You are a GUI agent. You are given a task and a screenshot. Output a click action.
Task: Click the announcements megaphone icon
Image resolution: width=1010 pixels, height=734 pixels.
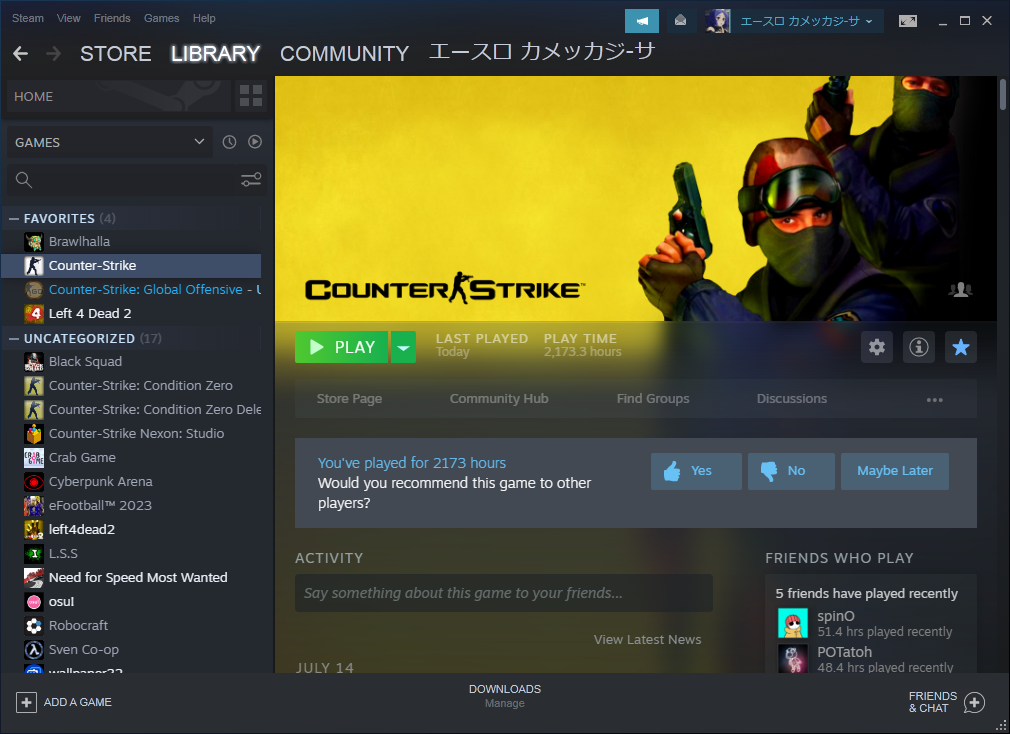pyautogui.click(x=642, y=20)
